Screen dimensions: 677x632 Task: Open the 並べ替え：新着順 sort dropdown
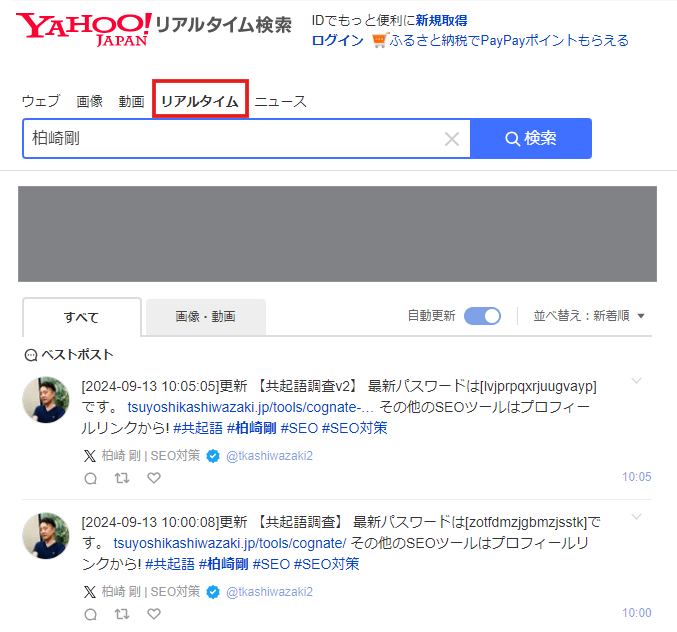[x=588, y=316]
